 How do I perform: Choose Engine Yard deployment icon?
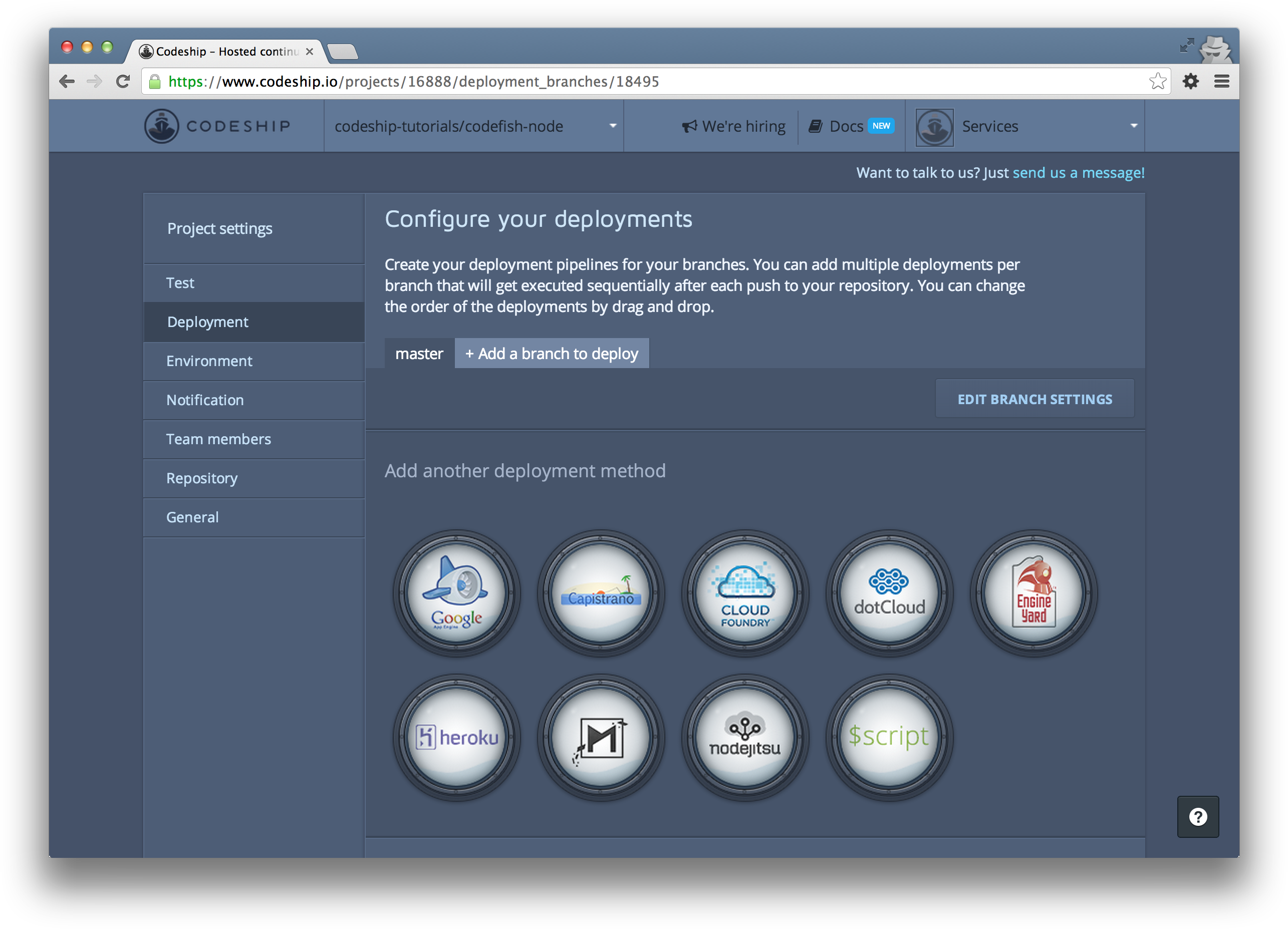coord(1033,593)
